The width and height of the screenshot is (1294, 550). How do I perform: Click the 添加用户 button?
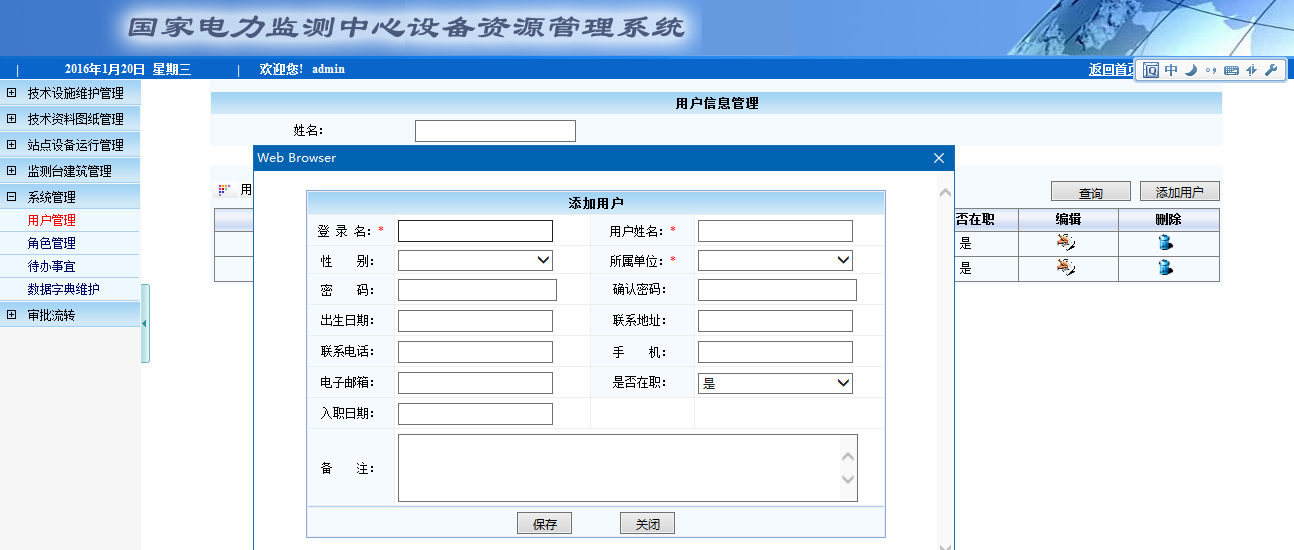point(1180,192)
